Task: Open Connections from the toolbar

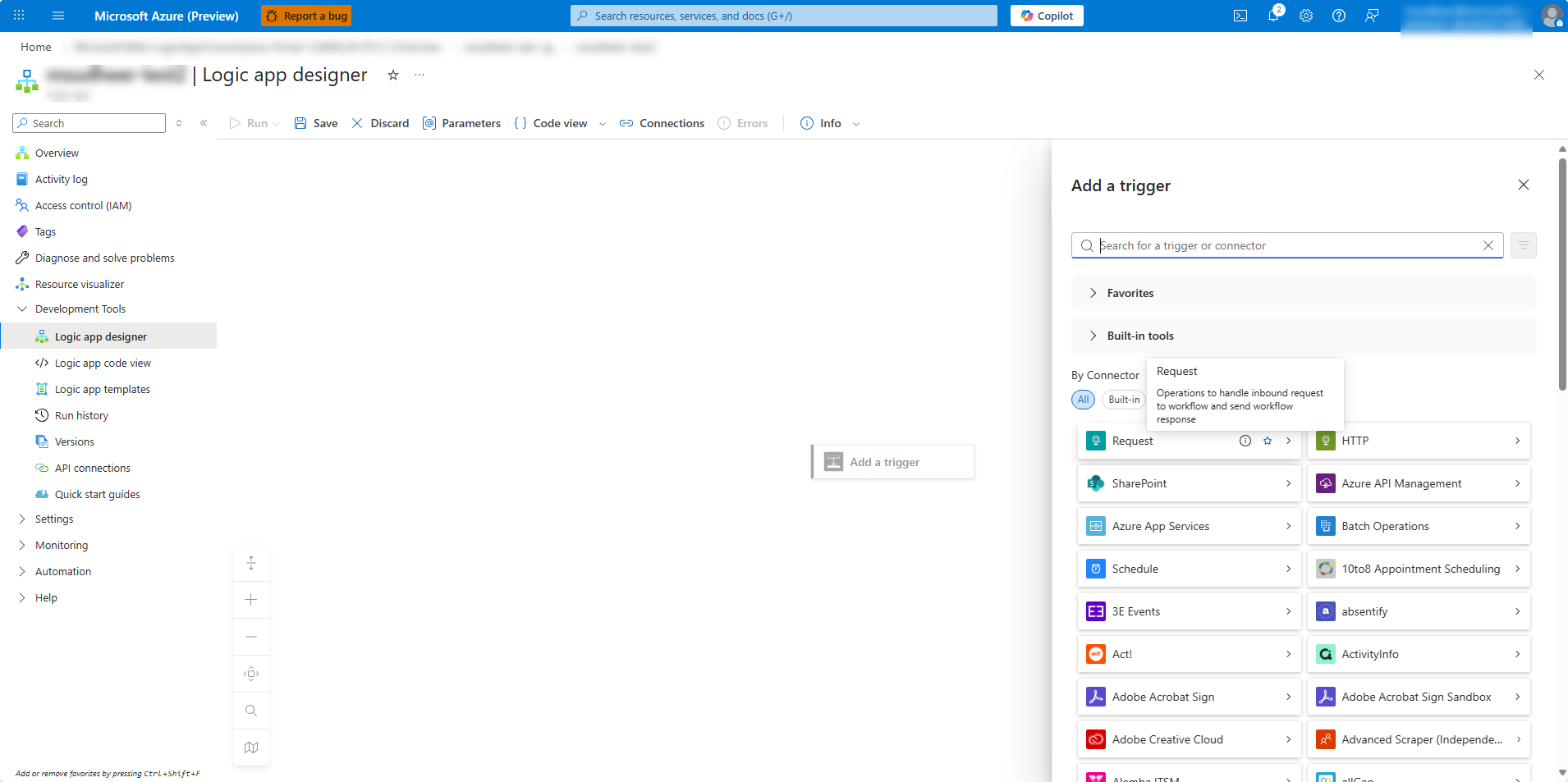Action: point(662,123)
